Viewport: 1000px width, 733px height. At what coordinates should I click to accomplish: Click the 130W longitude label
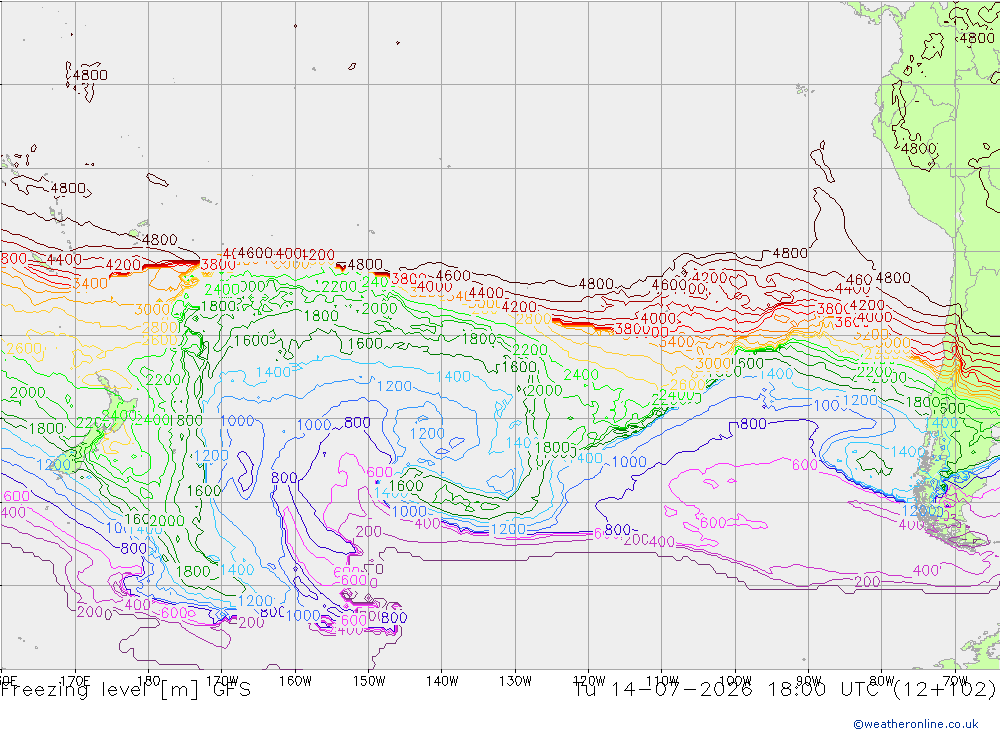tap(515, 681)
